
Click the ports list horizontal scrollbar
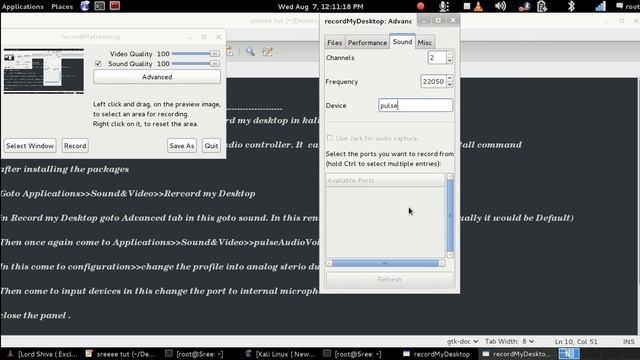tap(385, 263)
